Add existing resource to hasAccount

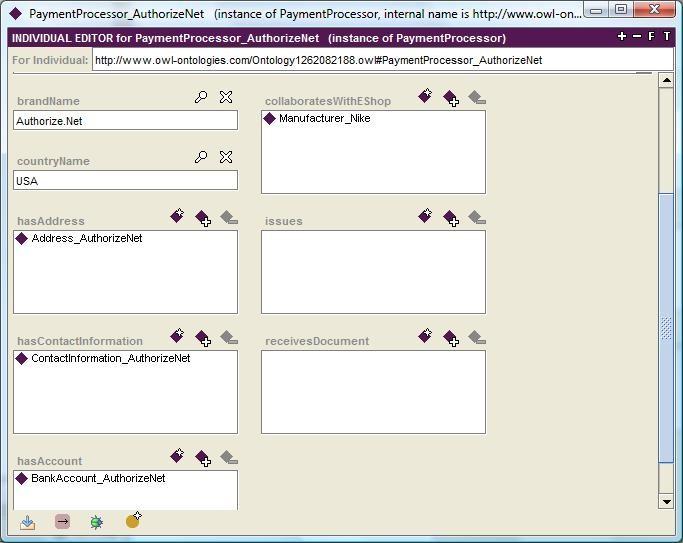pyautogui.click(x=203, y=458)
